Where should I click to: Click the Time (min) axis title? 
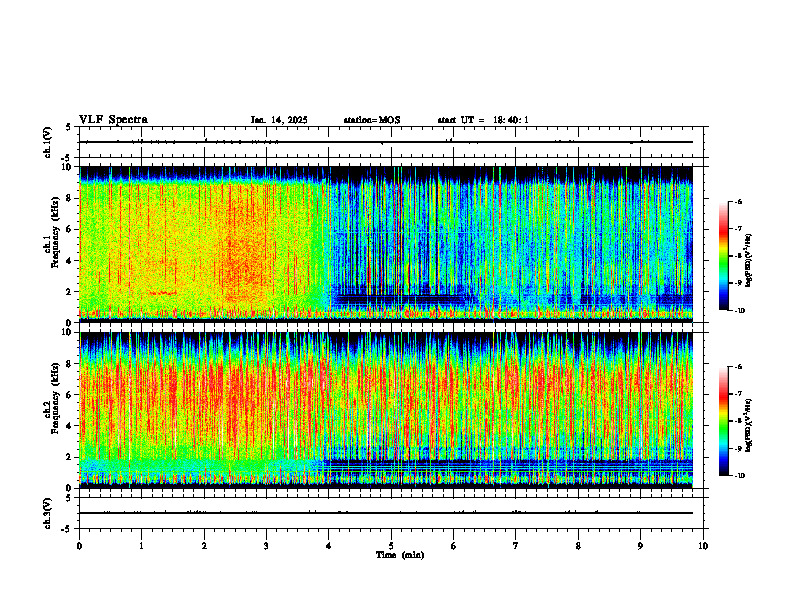pos(400,555)
